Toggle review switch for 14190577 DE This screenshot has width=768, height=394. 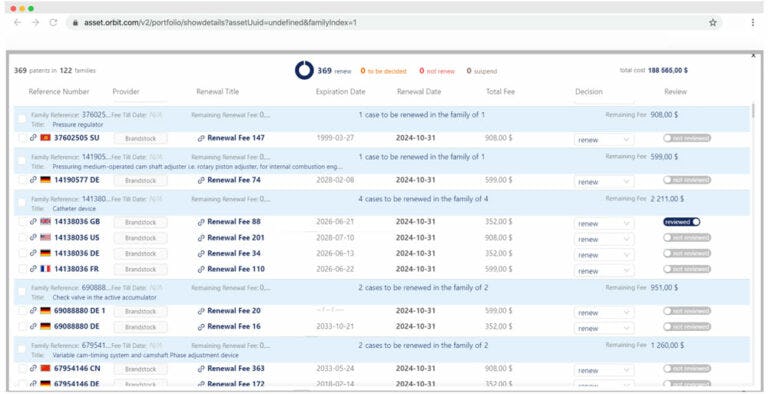pyautogui.click(x=687, y=180)
